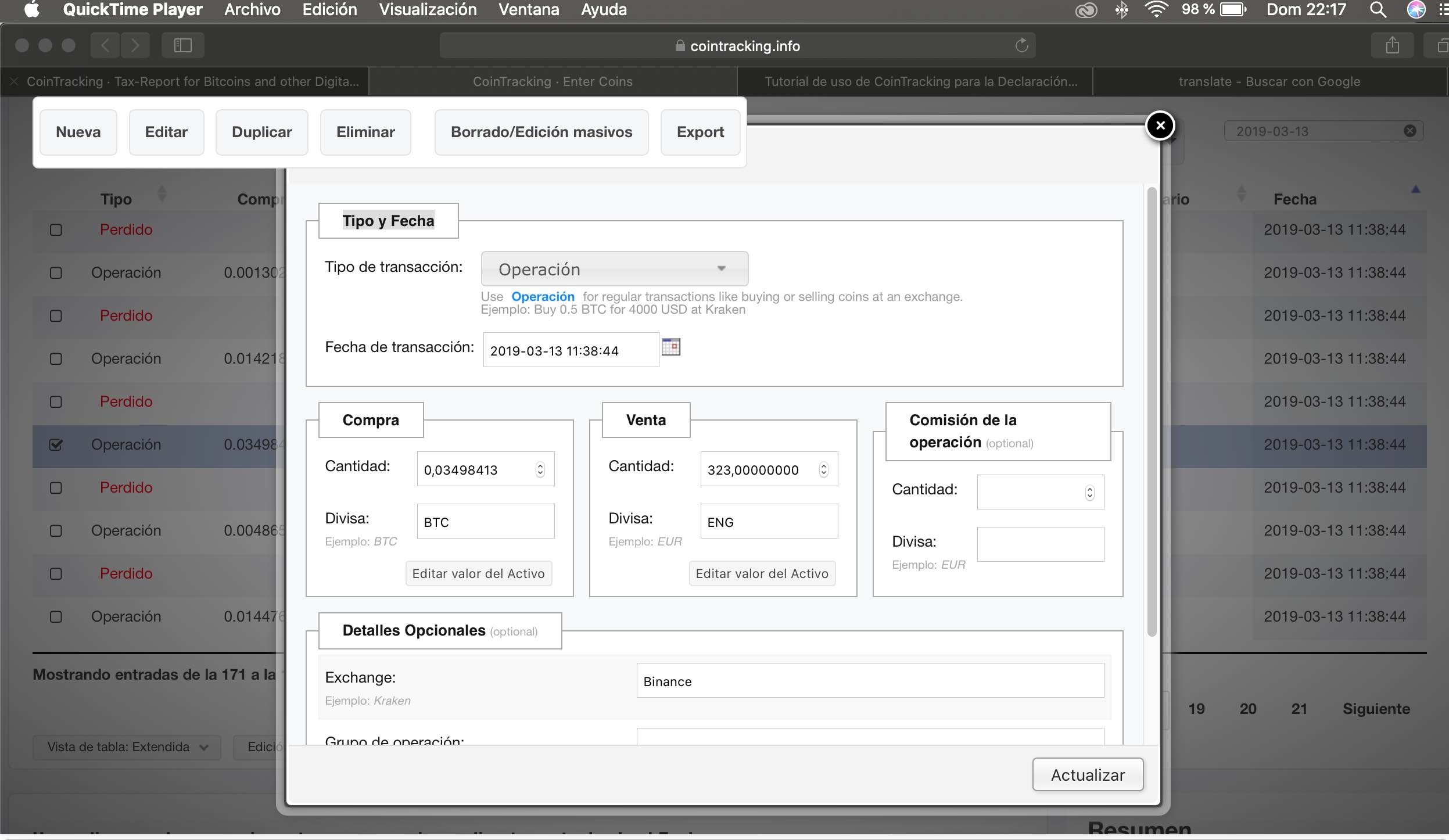Click the Bluetooth status icon

1121,10
